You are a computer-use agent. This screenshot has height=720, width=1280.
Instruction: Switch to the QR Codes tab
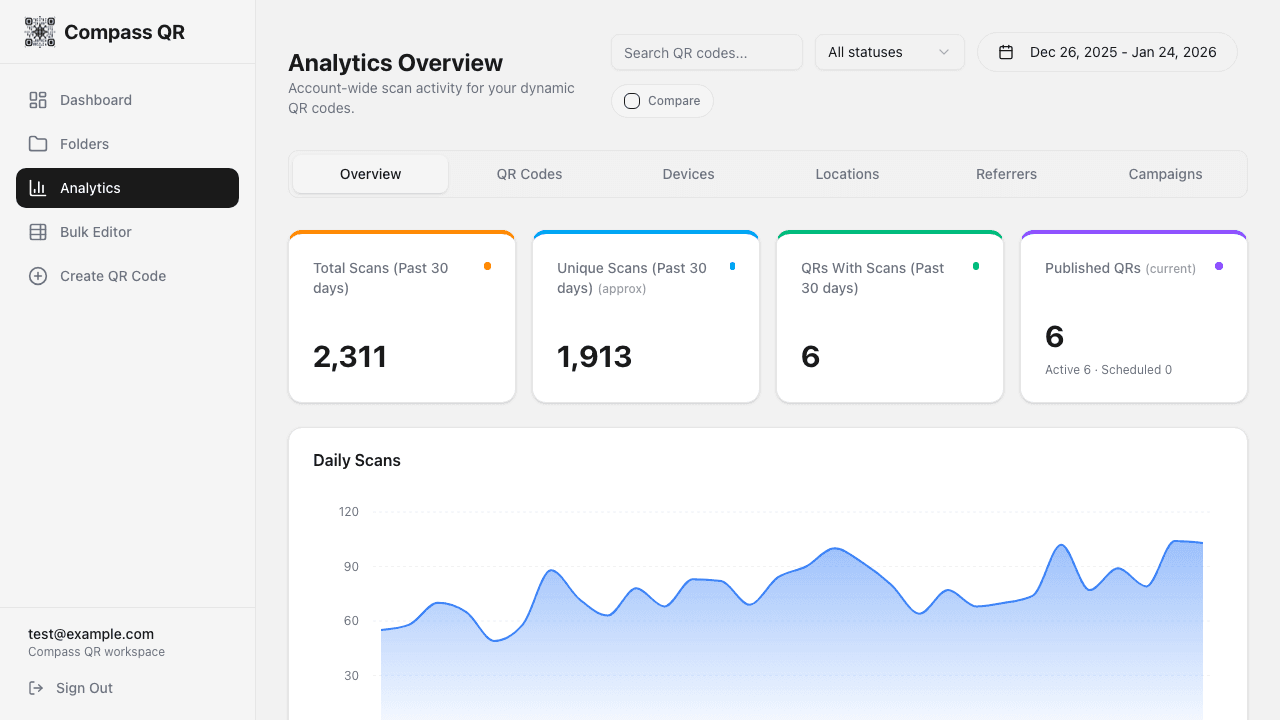(x=529, y=174)
